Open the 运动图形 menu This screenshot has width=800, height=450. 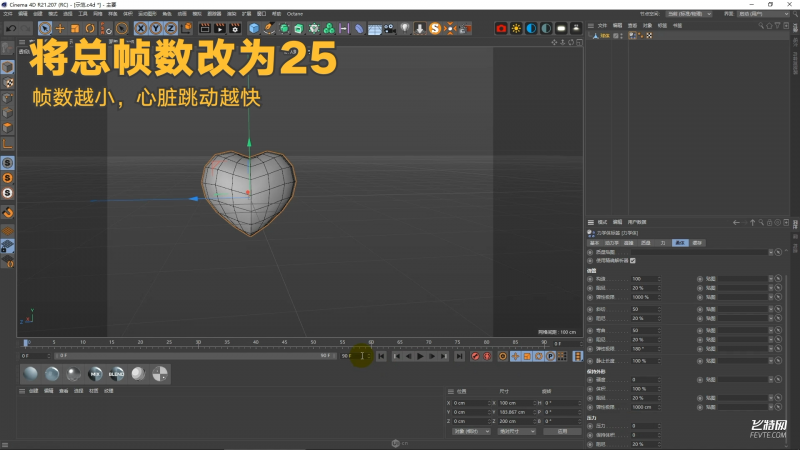147,14
